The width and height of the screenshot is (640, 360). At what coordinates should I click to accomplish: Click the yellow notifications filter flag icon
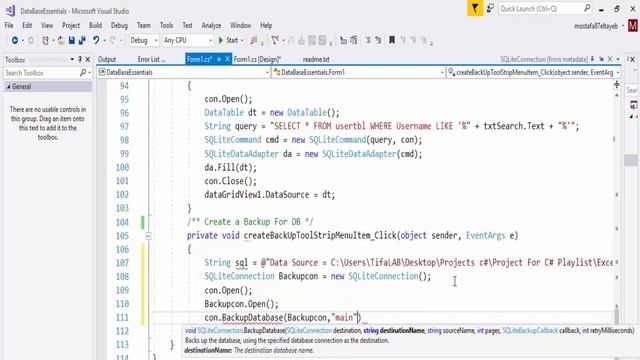(475, 8)
